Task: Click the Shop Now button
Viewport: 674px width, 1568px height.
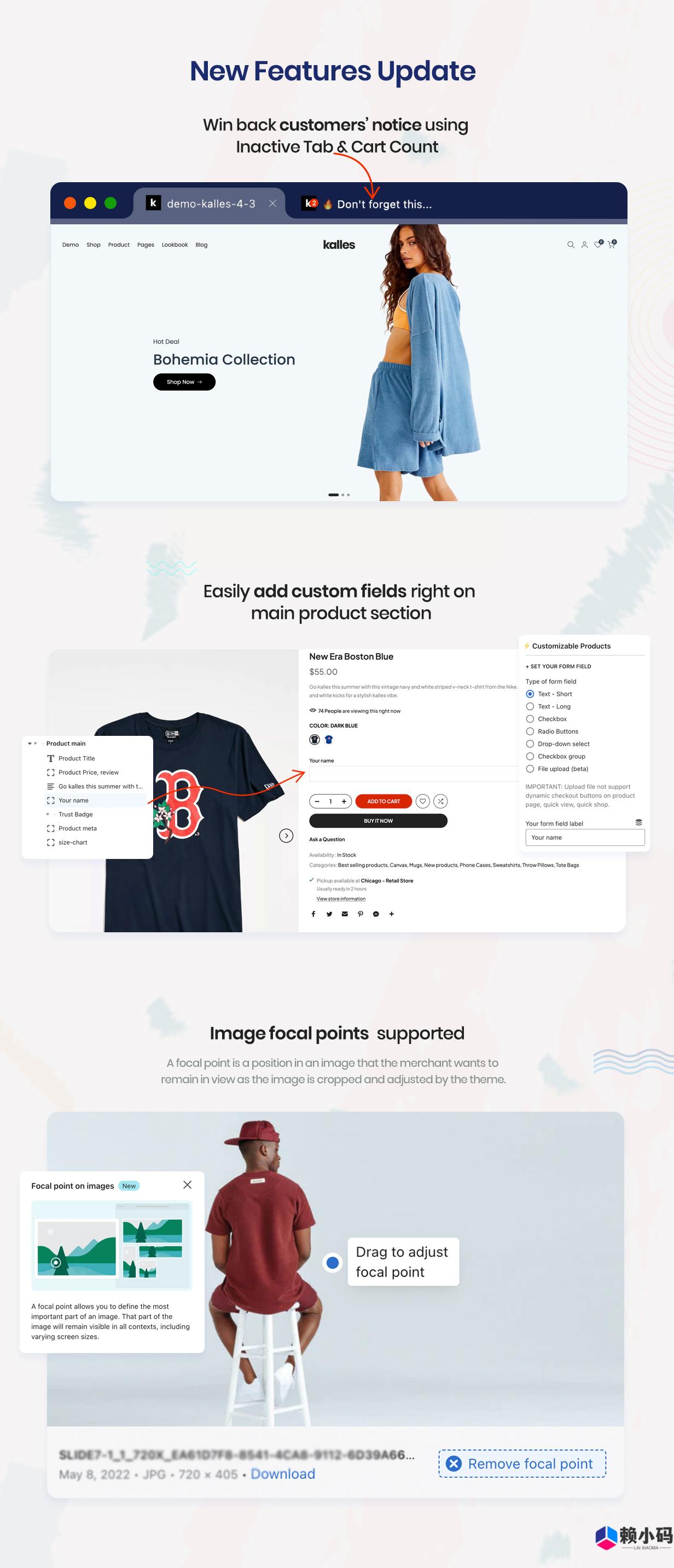Action: (184, 382)
